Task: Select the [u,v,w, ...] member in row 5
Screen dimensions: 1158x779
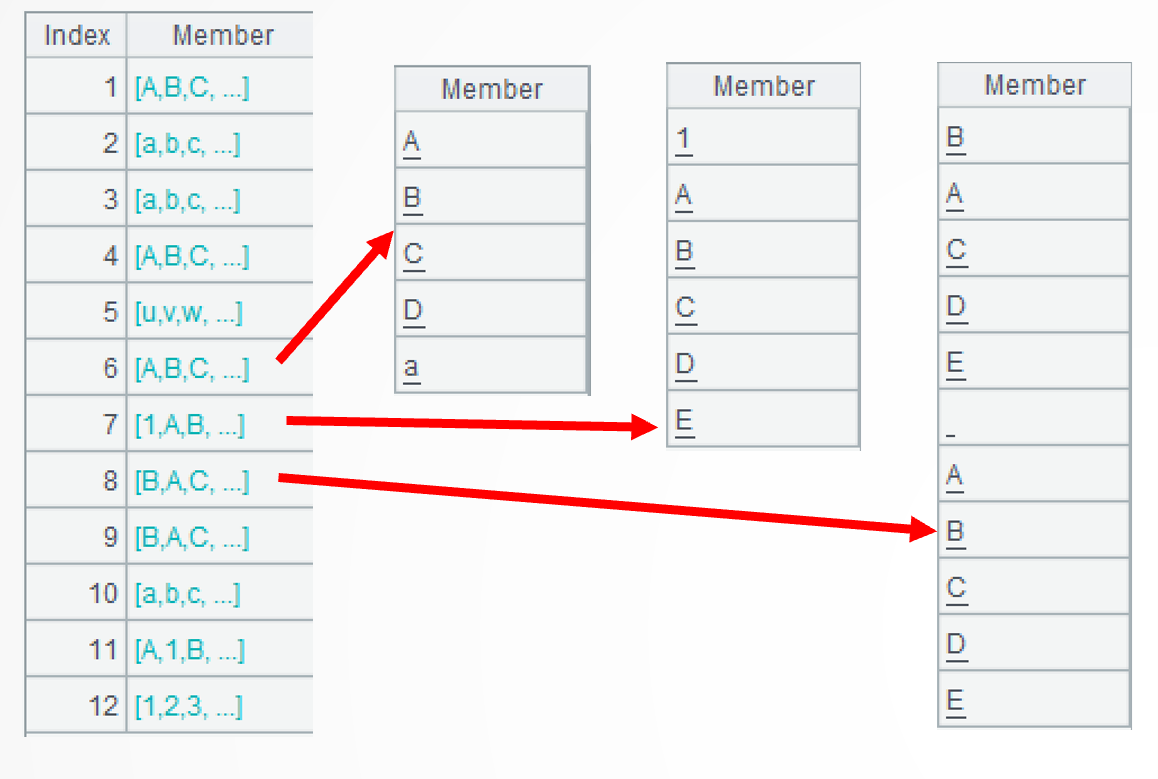Action: [188, 313]
